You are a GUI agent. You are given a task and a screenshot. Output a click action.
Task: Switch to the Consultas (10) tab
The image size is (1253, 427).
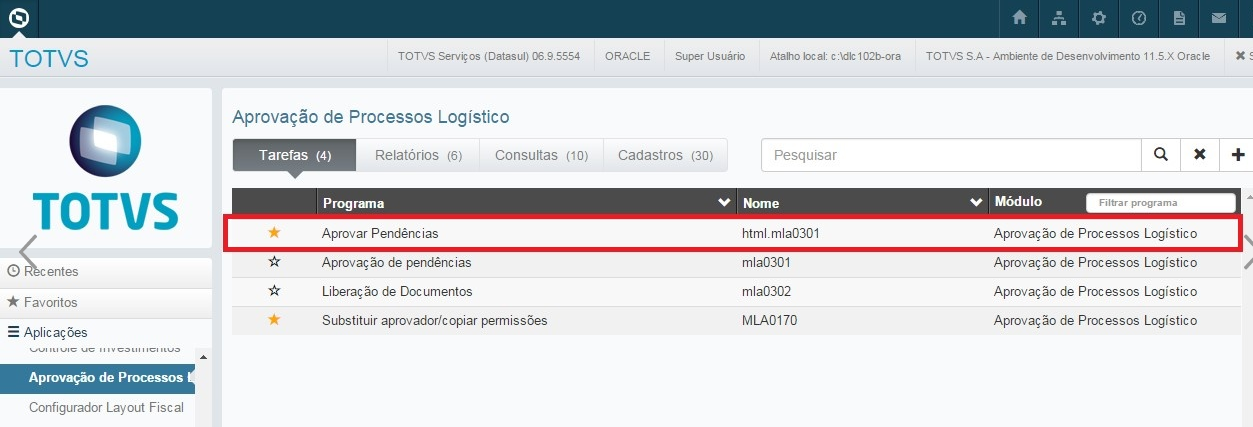click(x=541, y=155)
